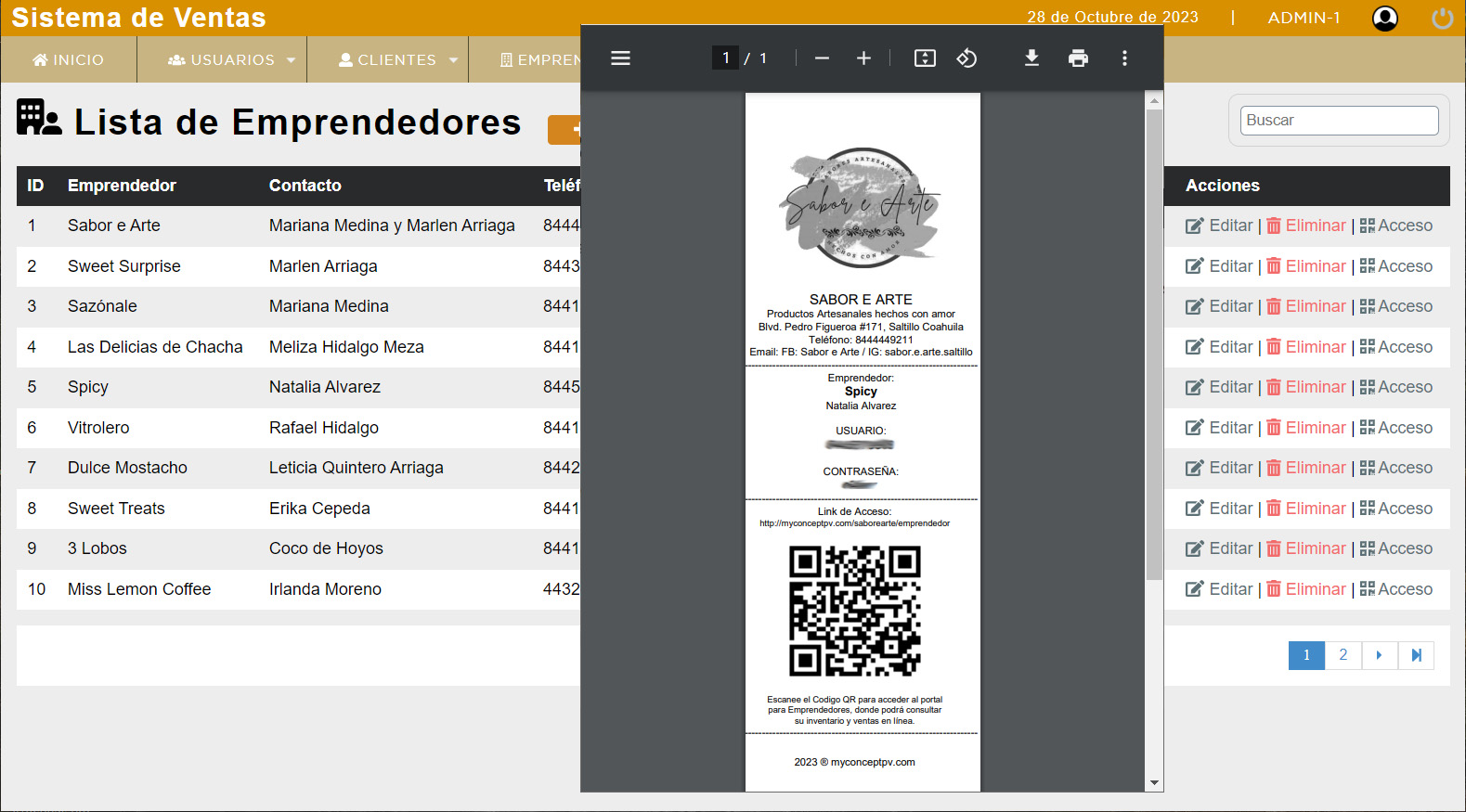Click the user profile avatar icon
1466x812 pixels.
pyautogui.click(x=1385, y=19)
